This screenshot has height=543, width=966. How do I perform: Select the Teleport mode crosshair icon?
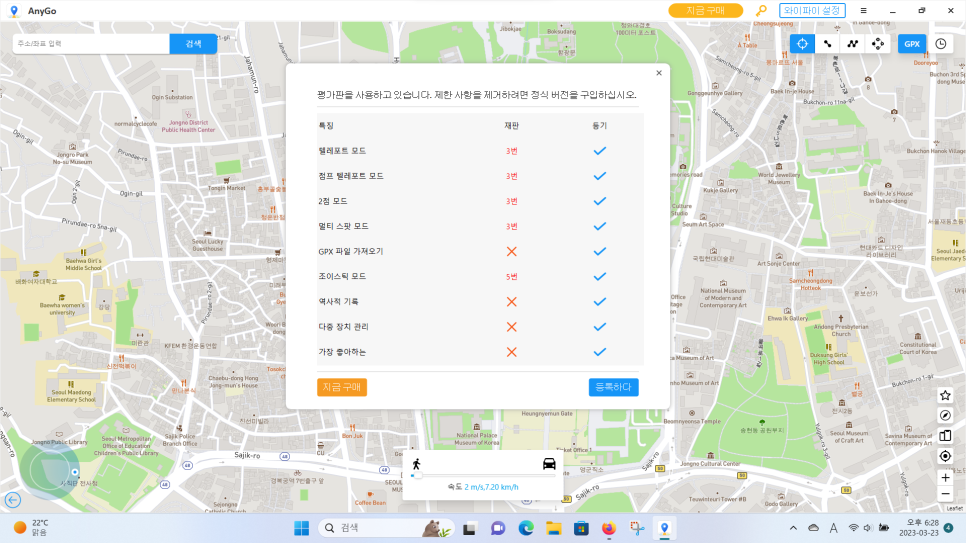coord(802,44)
